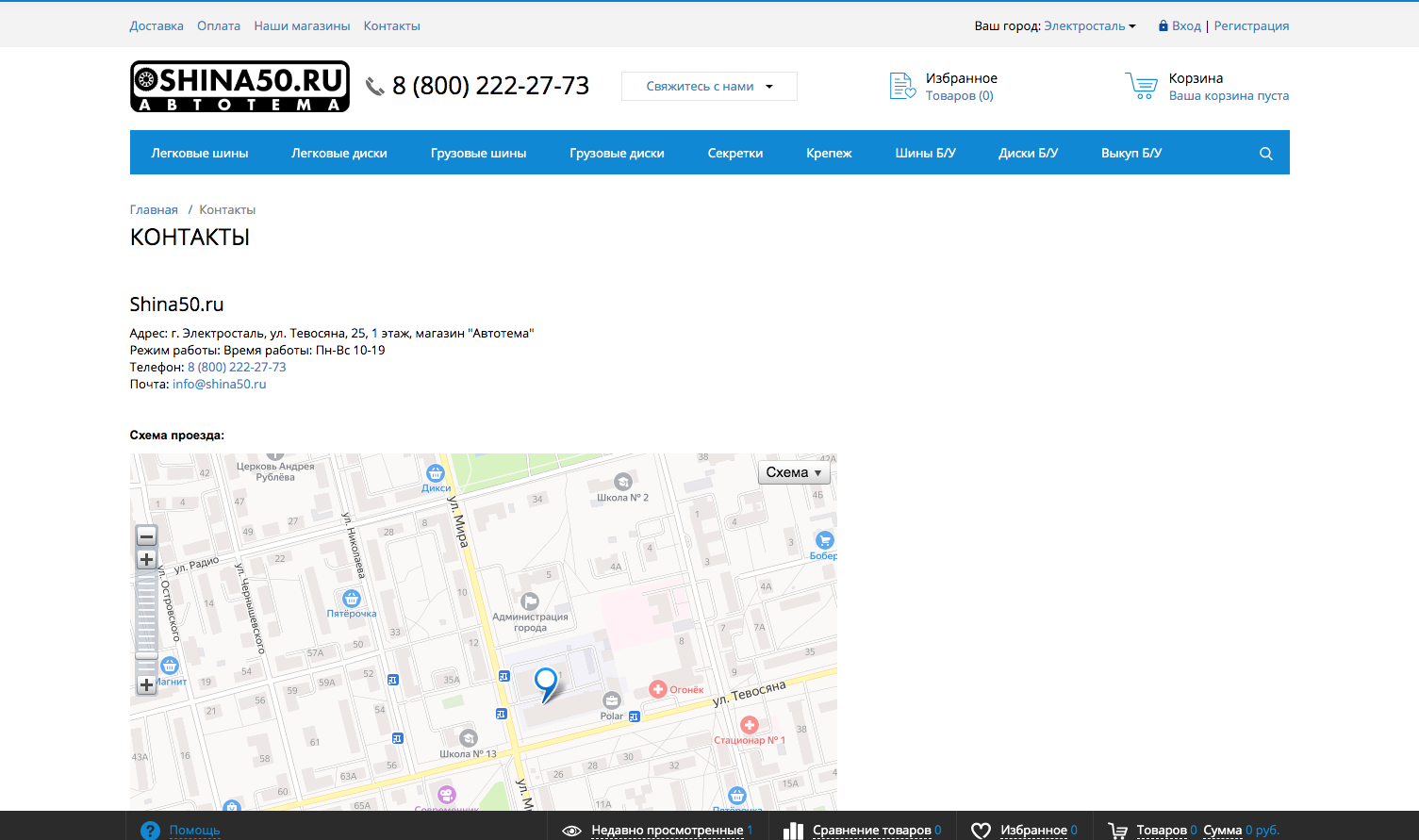Click the plus button directly under minus
This screenshot has width=1419, height=840.
[146, 560]
